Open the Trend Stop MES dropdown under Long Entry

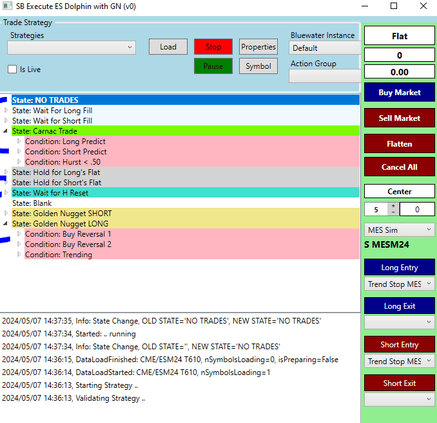pos(399,284)
